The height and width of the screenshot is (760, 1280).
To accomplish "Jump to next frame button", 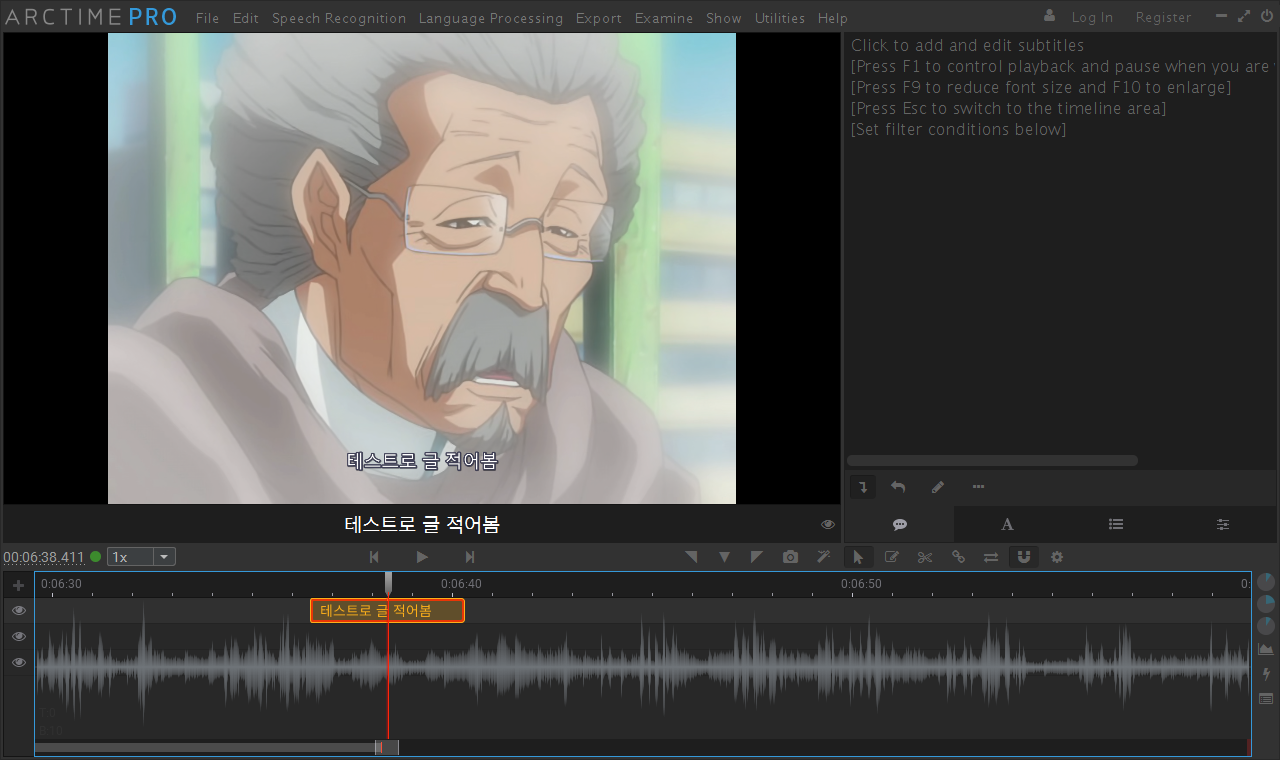I will [x=470, y=557].
